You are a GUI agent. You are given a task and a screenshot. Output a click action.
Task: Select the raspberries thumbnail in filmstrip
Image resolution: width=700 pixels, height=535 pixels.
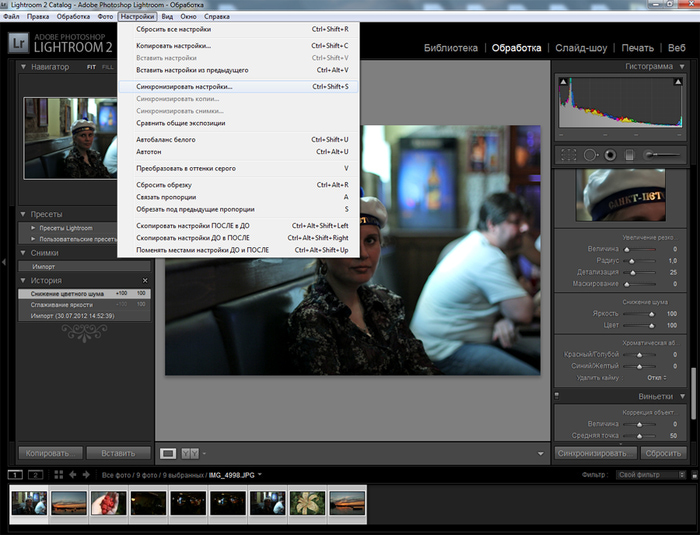pos(108,503)
